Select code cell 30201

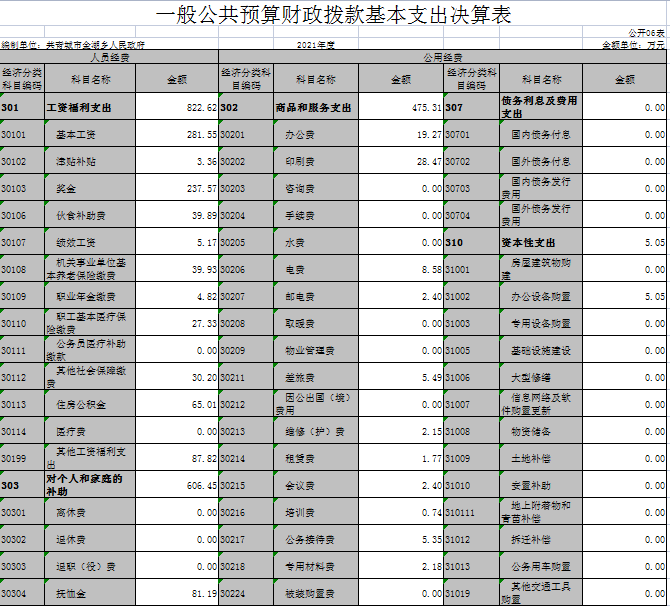243,134
